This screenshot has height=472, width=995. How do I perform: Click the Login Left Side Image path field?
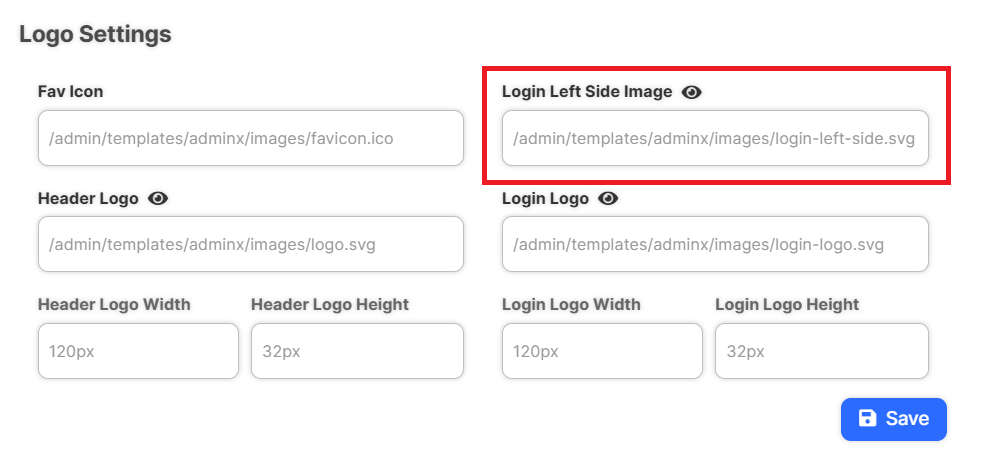715,138
